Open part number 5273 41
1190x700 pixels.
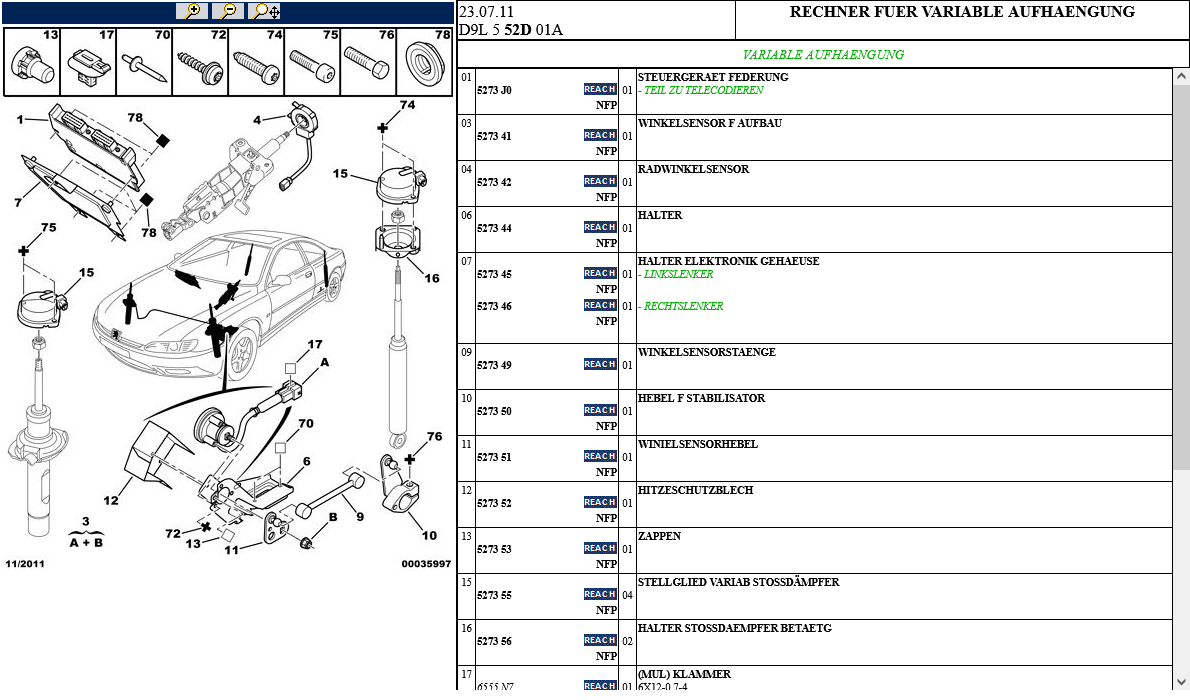[494, 136]
